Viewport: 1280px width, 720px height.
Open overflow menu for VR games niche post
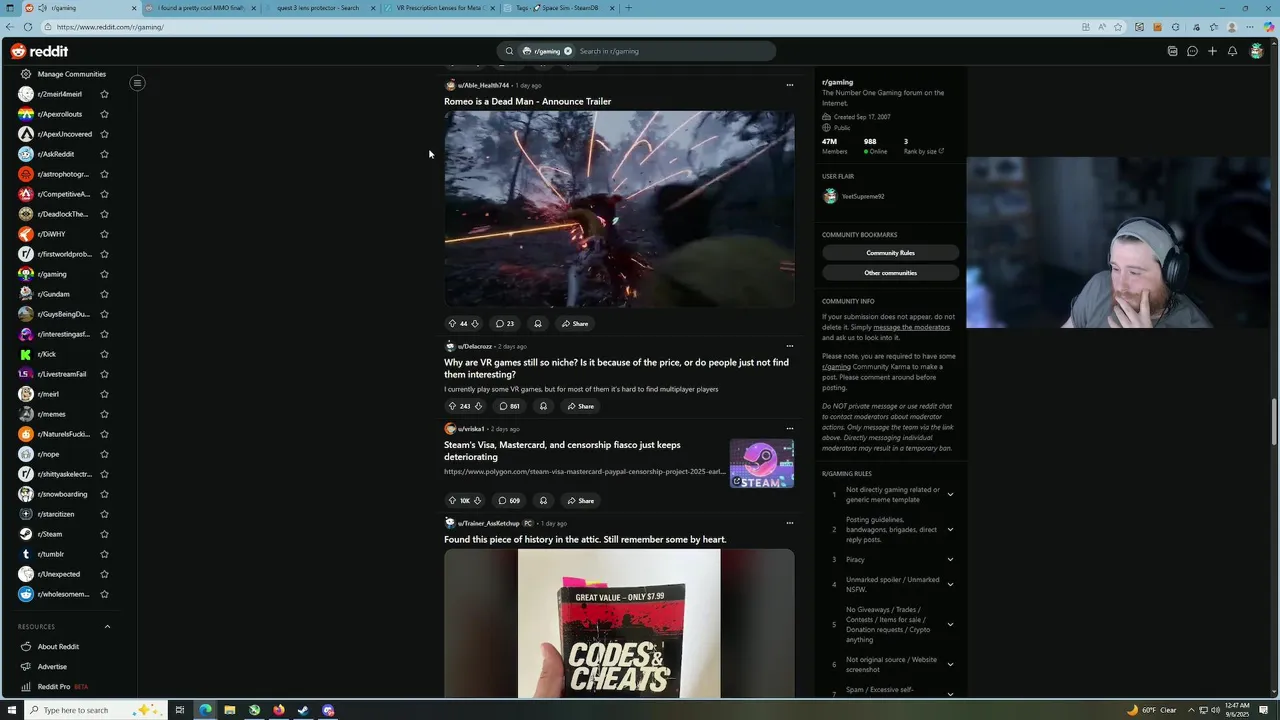789,346
